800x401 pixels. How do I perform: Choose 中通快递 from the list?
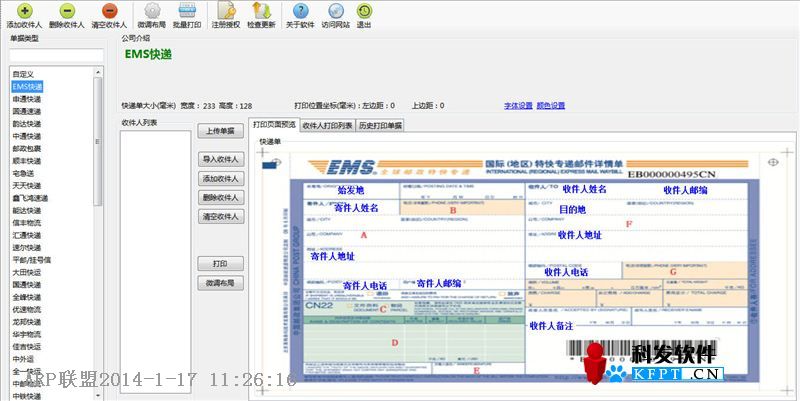click(x=27, y=136)
